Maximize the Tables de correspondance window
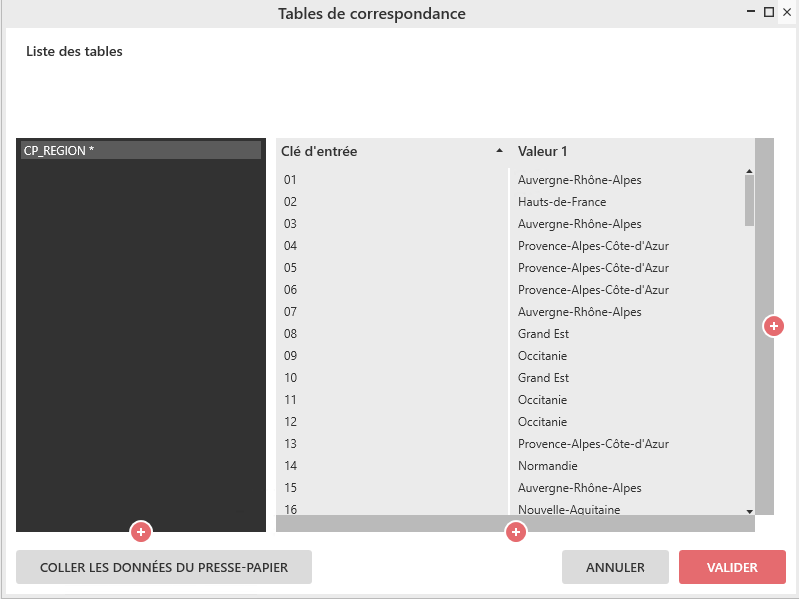The width and height of the screenshot is (799, 599). 769,12
